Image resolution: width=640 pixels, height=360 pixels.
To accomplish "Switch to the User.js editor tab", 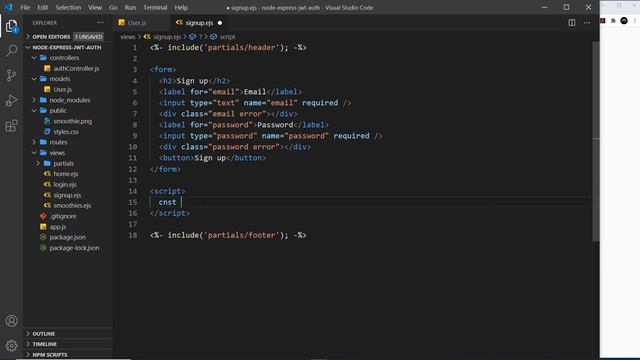I will pos(142,23).
